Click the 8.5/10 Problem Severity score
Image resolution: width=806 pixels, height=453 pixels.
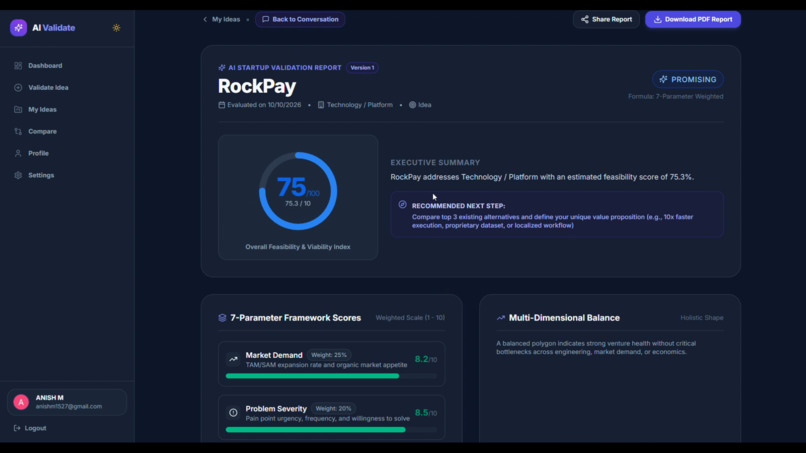click(426, 413)
